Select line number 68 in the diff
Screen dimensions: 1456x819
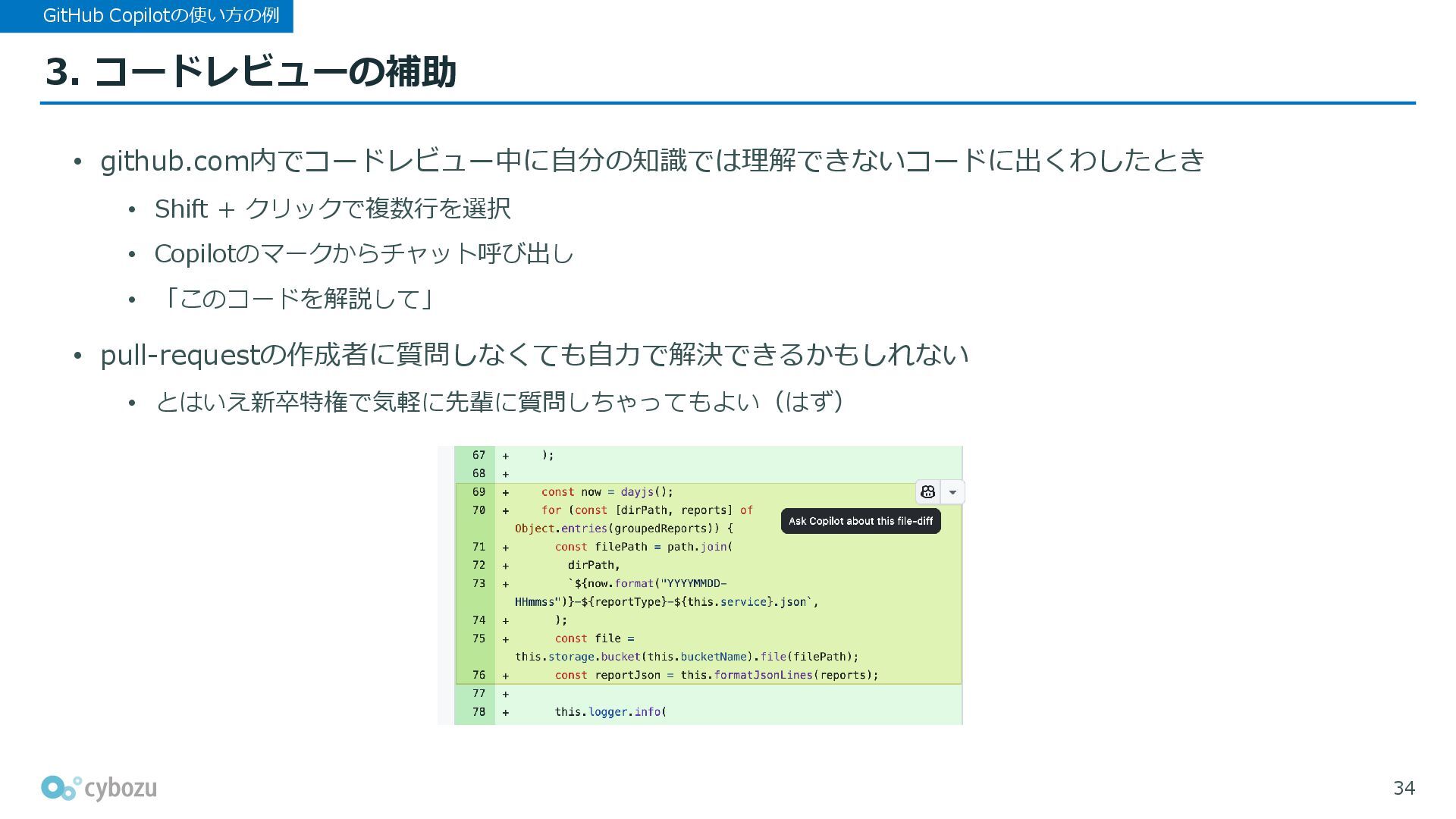479,473
